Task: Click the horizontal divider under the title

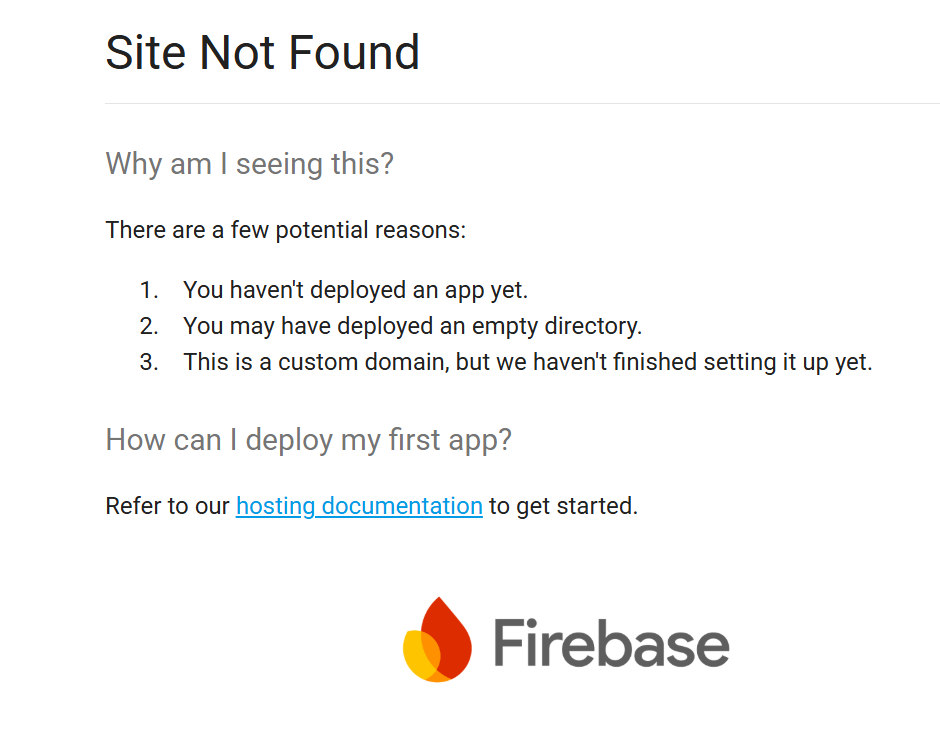Action: [x=523, y=103]
